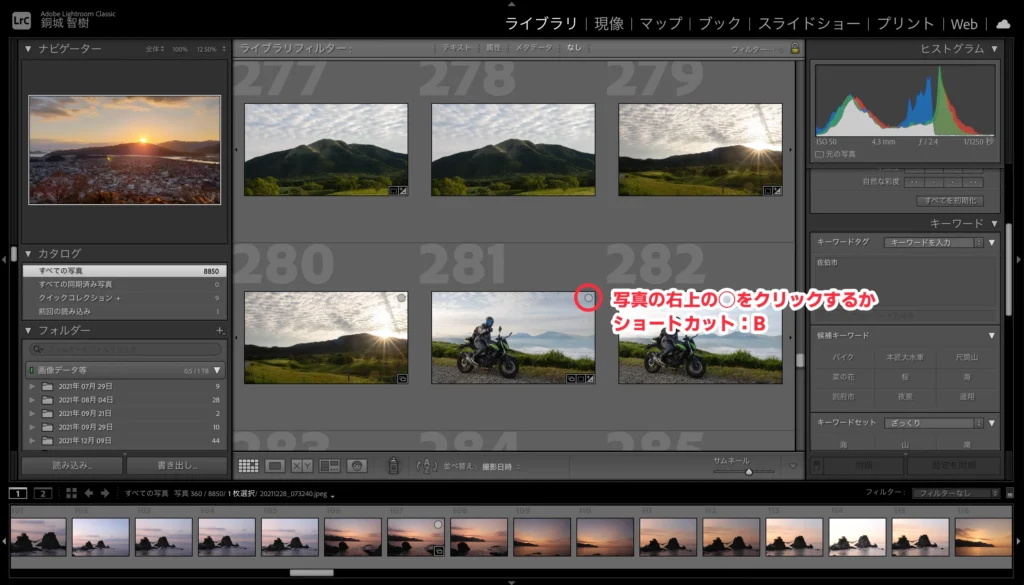The width and height of the screenshot is (1024, 585).
Task: Open the マップ module tab
Action: point(660,23)
